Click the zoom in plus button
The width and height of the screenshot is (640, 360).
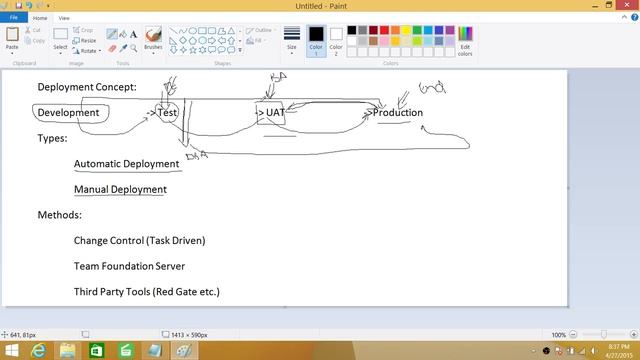coord(633,334)
